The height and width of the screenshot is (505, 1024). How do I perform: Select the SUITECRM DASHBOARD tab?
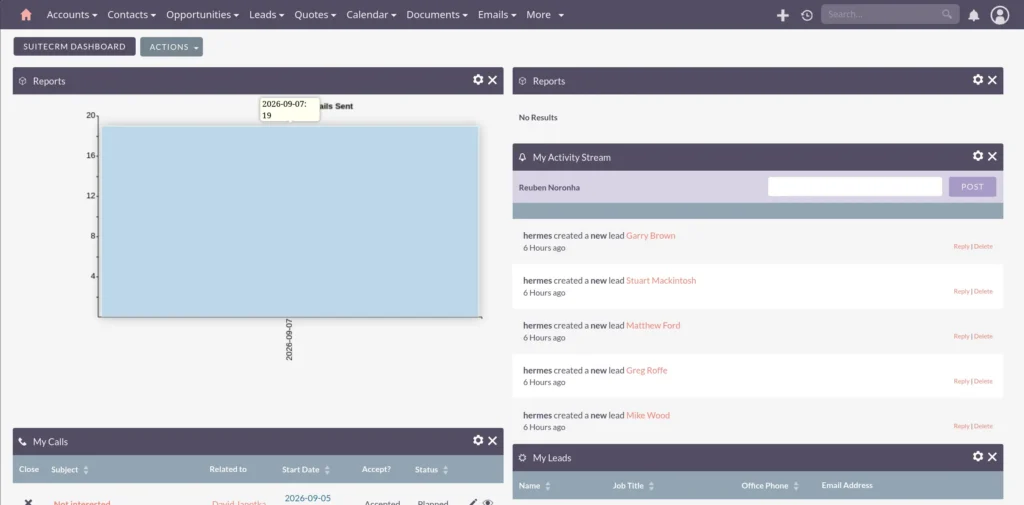(x=74, y=46)
